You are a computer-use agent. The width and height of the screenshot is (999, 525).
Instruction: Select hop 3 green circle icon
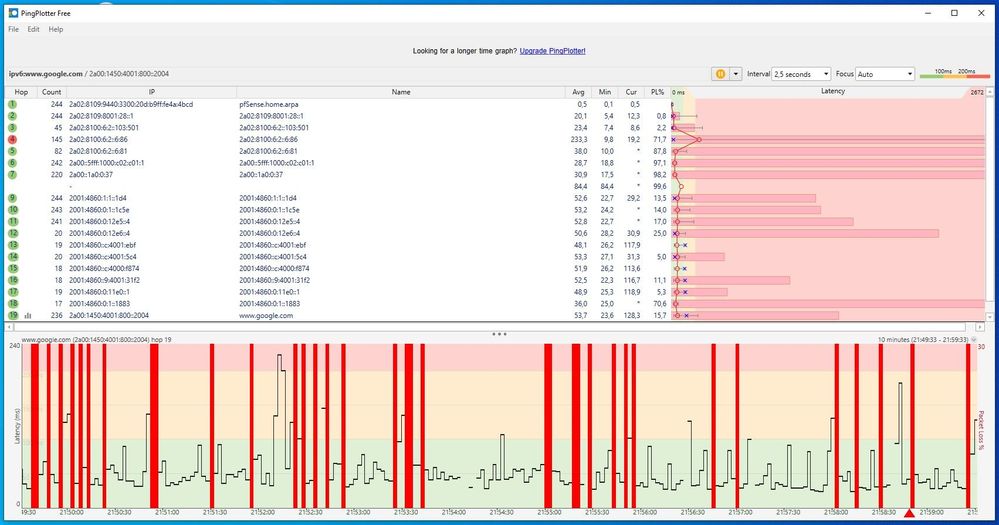[x=13, y=127]
